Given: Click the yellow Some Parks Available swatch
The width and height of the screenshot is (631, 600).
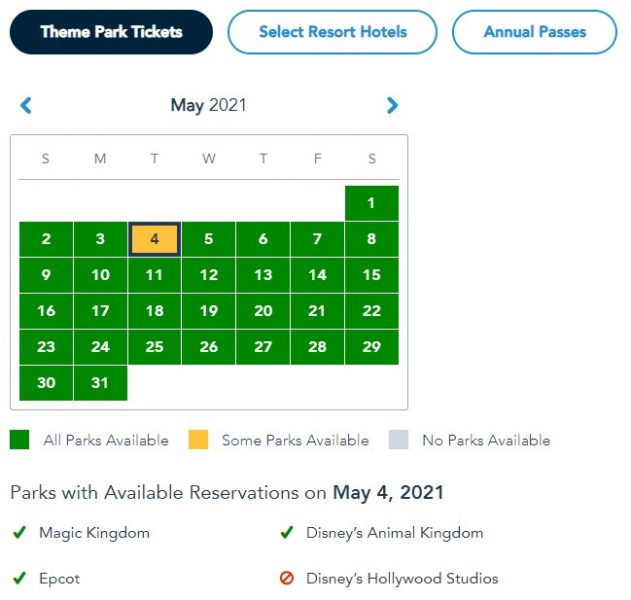Looking at the screenshot, I should pos(198,439).
